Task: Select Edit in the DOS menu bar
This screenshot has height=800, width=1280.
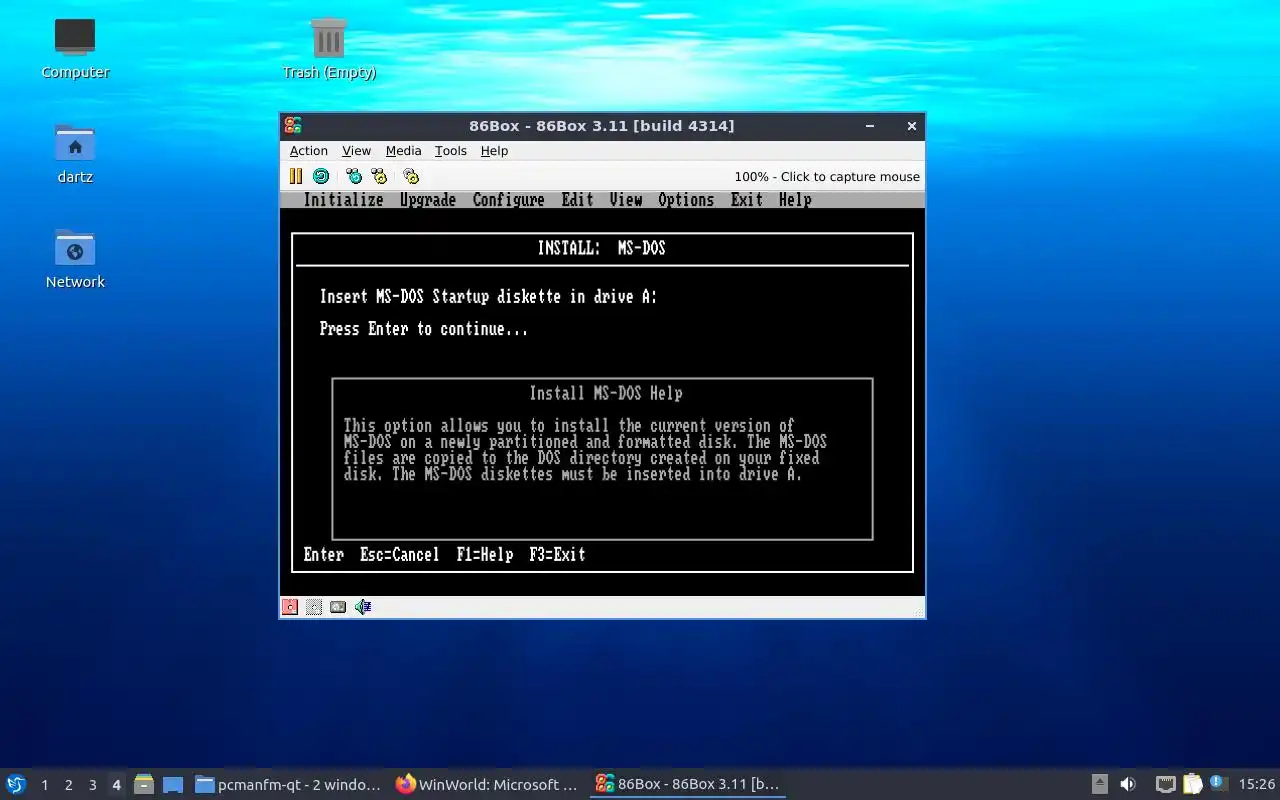Action: tap(577, 200)
